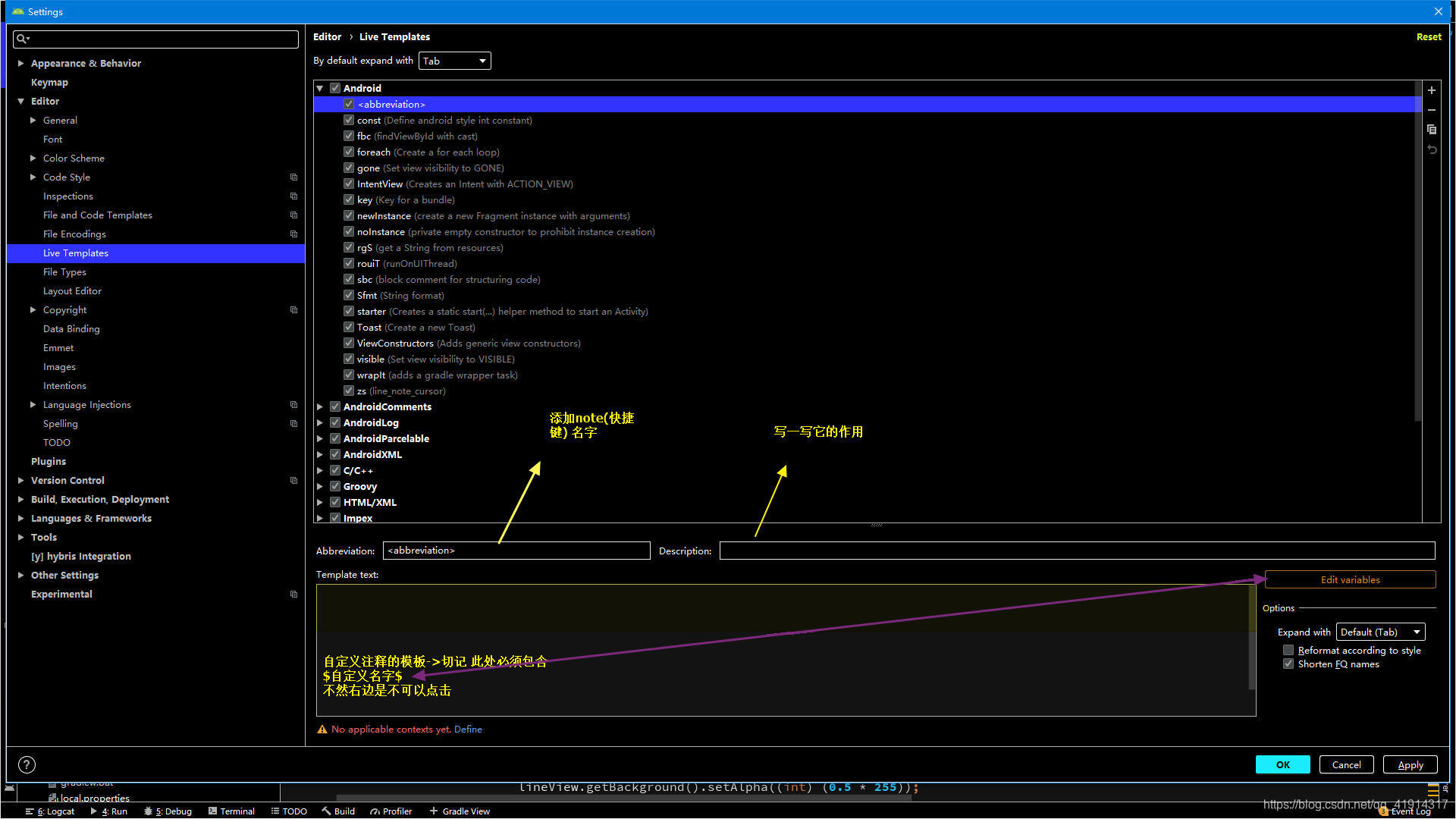Viewport: 1456px width, 819px height.
Task: Duplicate the selected template icon
Action: (x=1432, y=130)
